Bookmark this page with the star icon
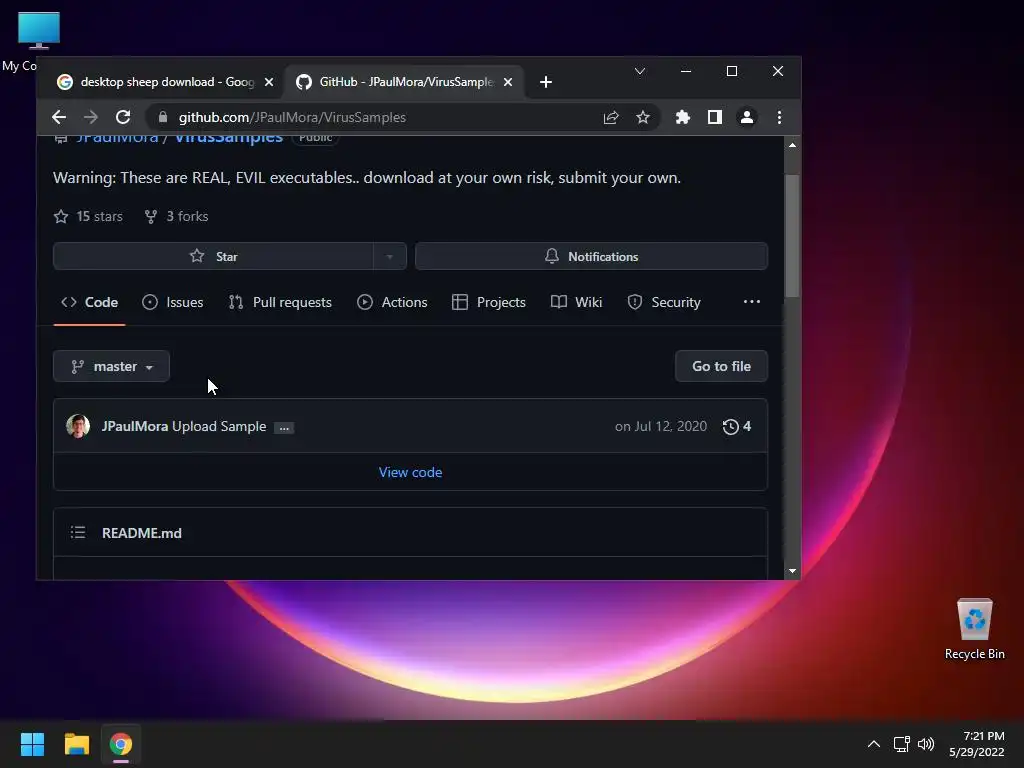Viewport: 1024px width, 768px height. (643, 117)
